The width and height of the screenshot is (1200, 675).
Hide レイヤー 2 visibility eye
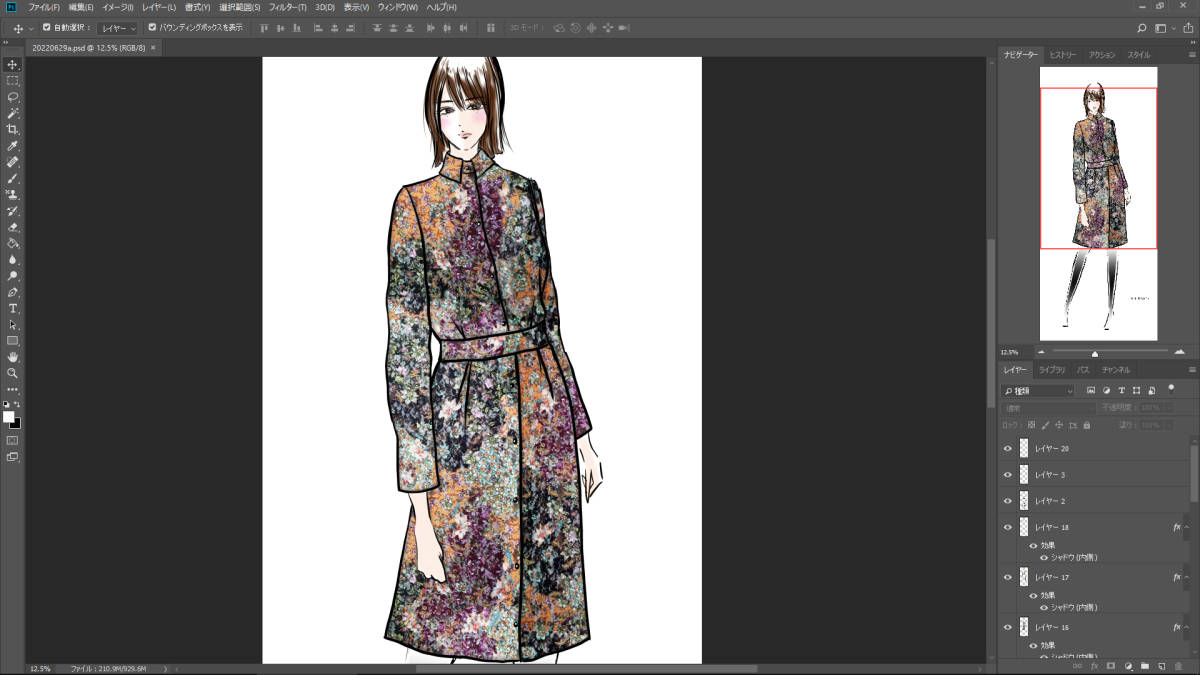coord(1008,500)
